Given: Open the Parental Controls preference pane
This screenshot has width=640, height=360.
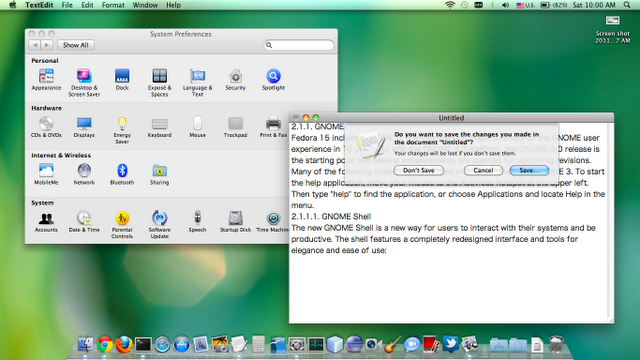Looking at the screenshot, I should tap(122, 224).
